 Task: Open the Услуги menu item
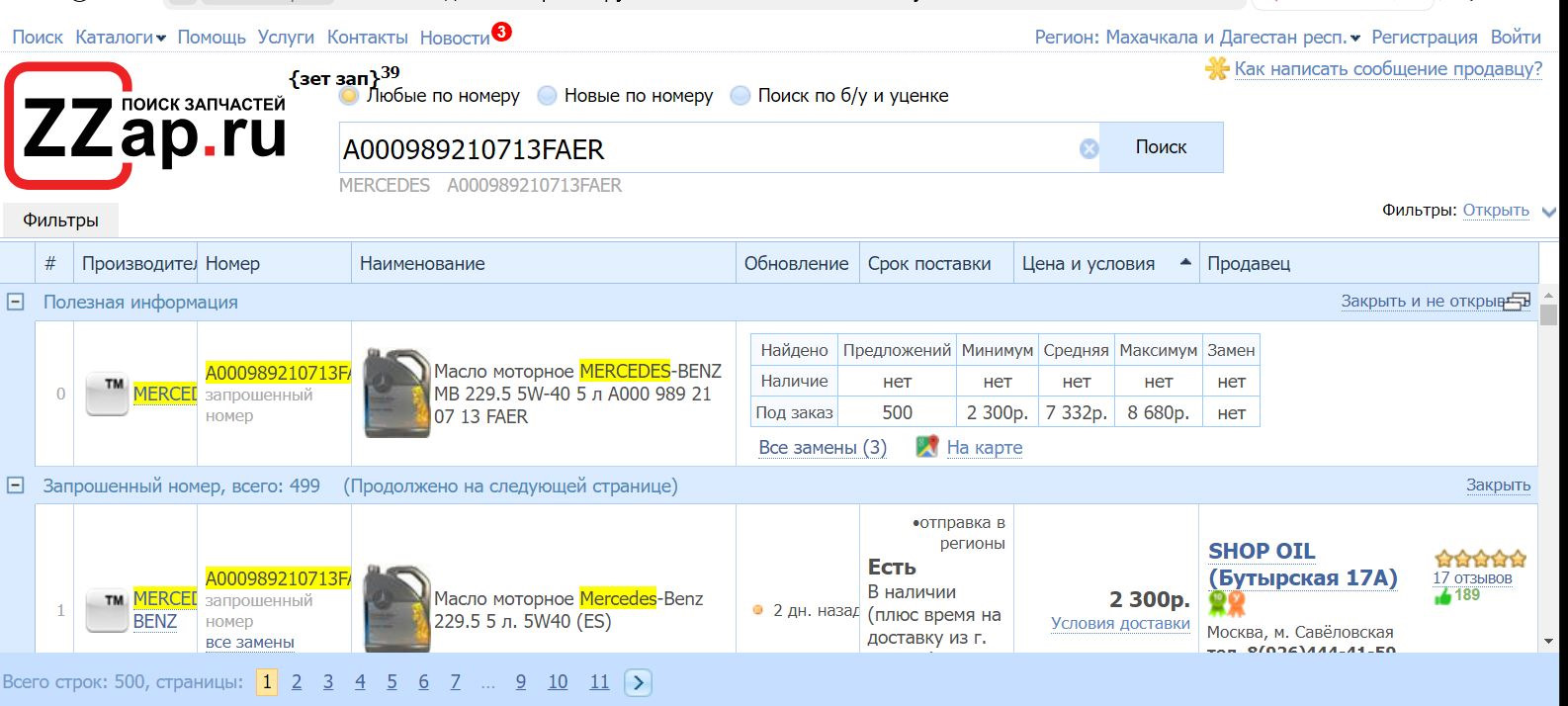point(286,38)
